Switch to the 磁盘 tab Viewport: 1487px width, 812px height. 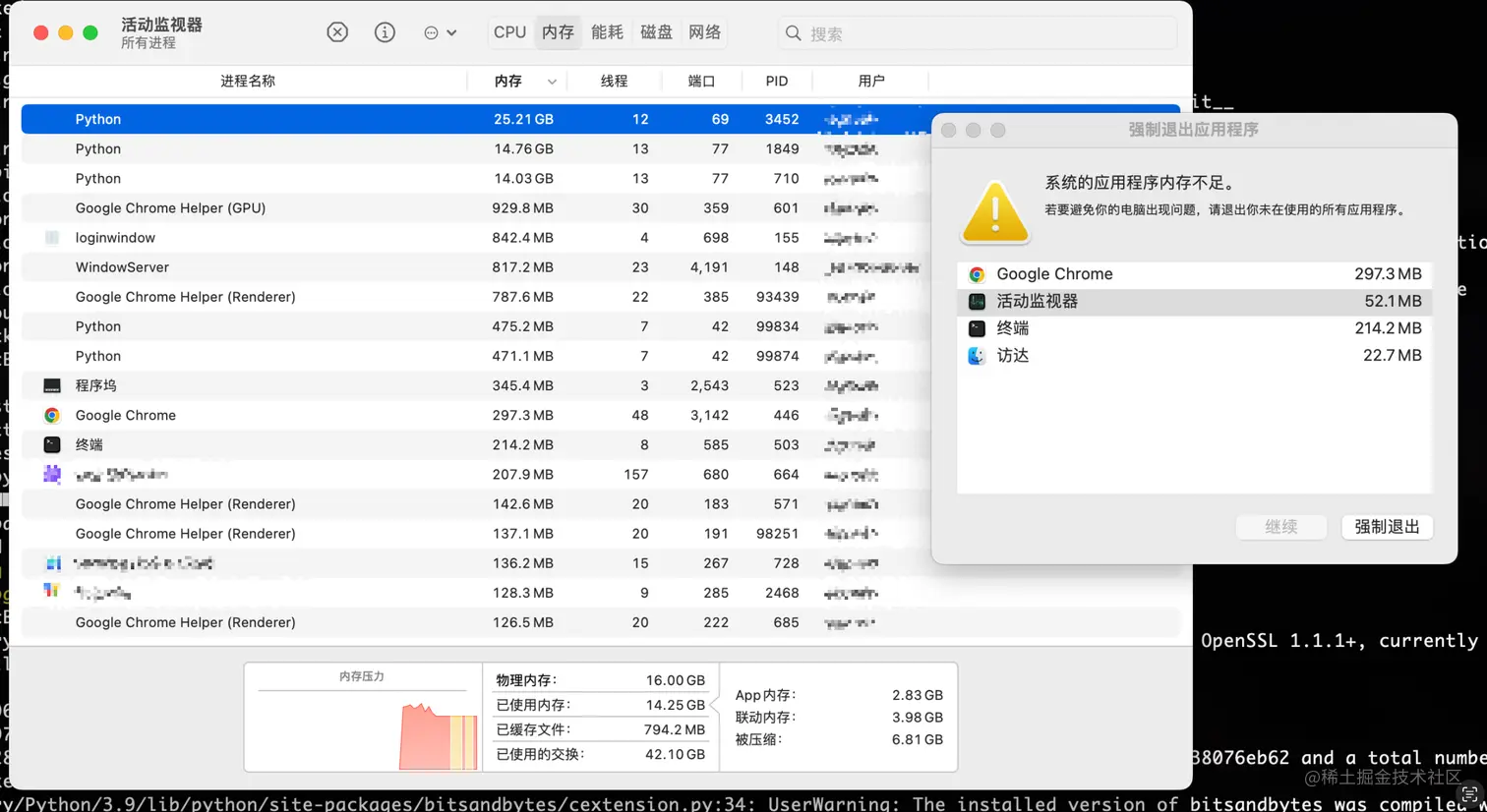coord(656,32)
